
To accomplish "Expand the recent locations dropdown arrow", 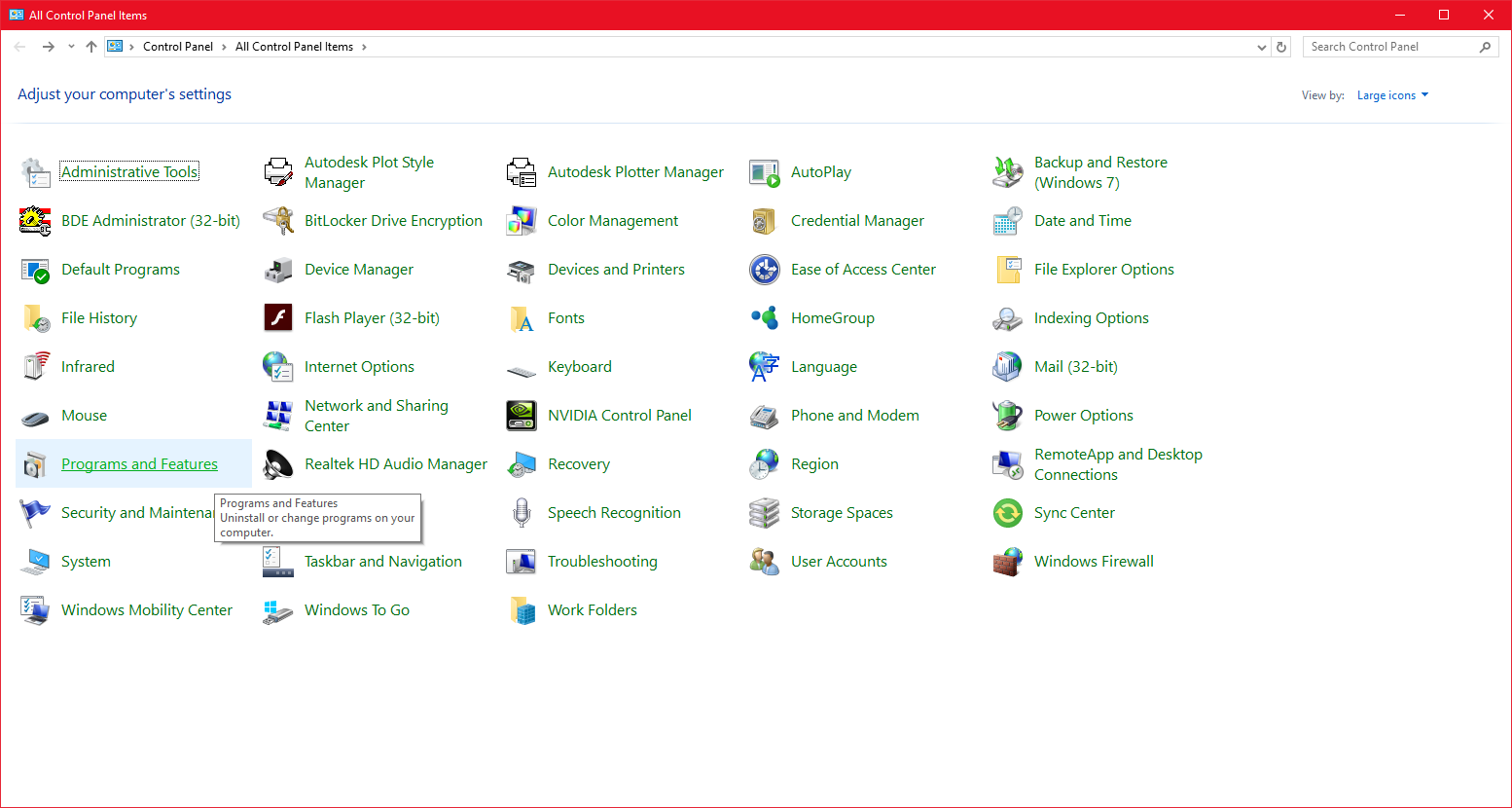I will (71, 47).
